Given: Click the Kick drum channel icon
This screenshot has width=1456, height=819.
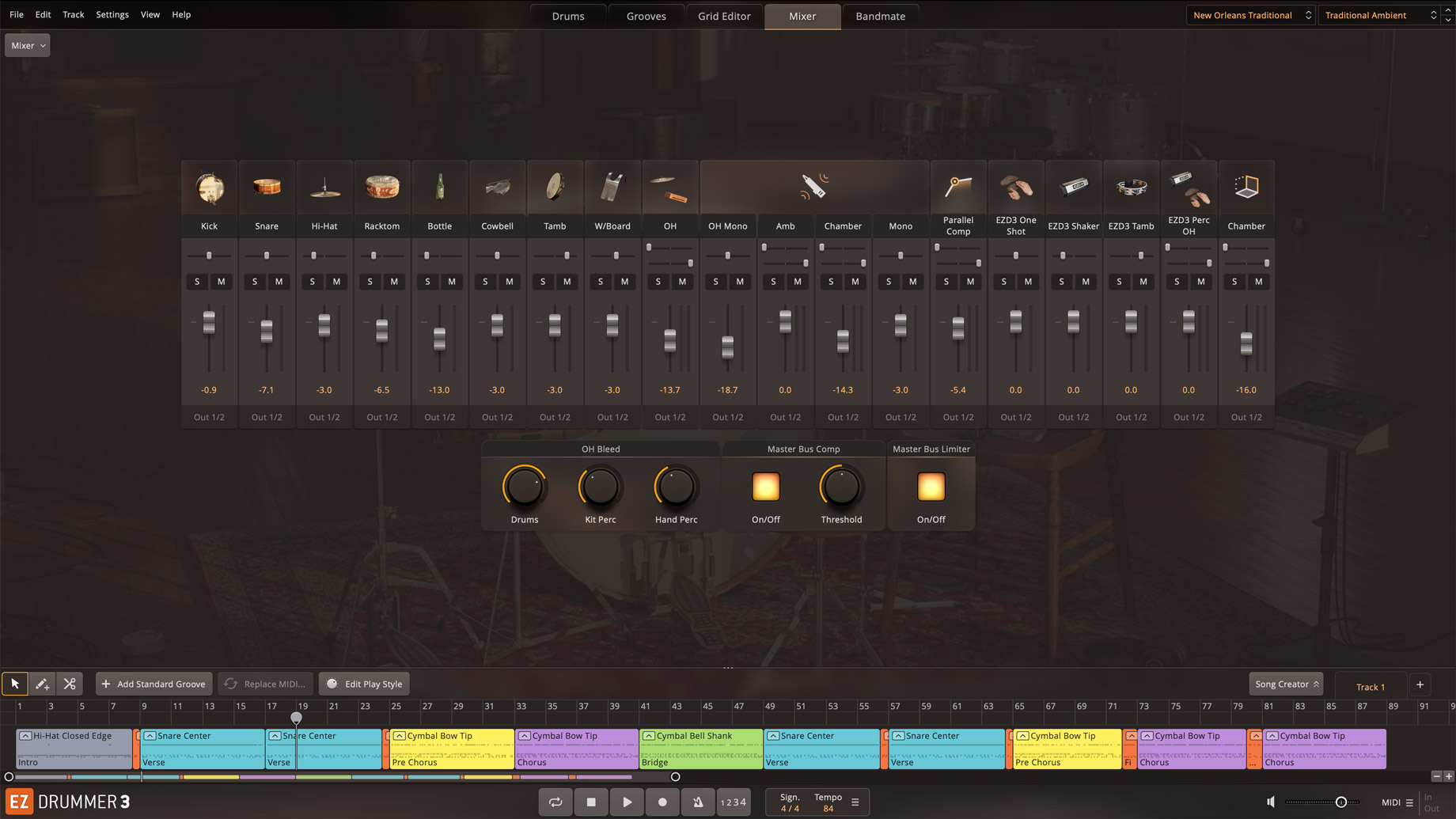Looking at the screenshot, I should (209, 188).
